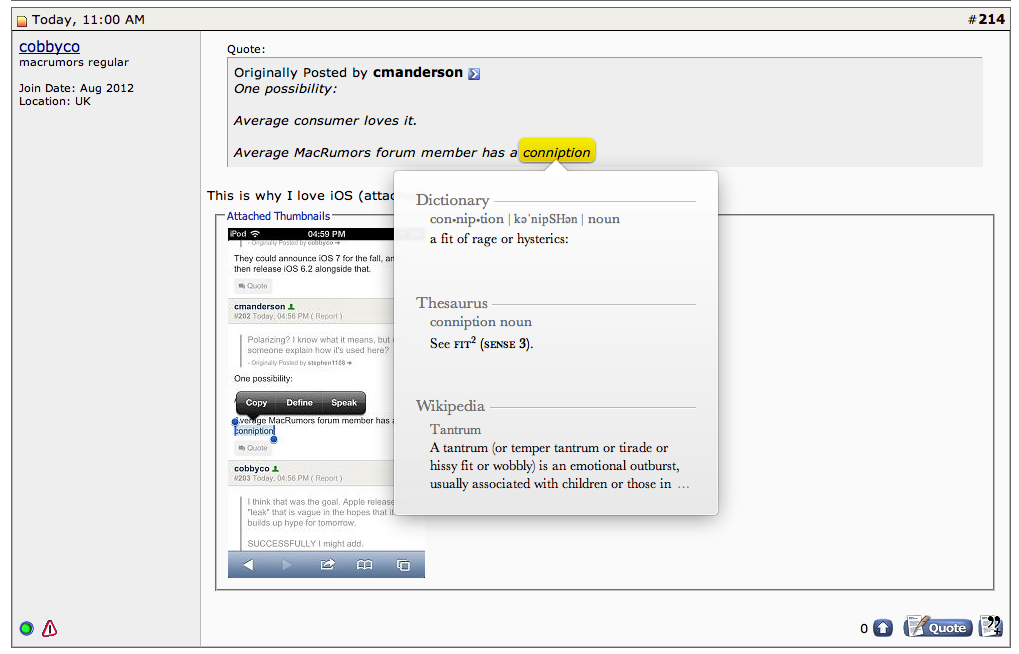The height and width of the screenshot is (654, 1019).
Task: Click the post status icon beside Today, 11:00 AM
Action: (22, 21)
